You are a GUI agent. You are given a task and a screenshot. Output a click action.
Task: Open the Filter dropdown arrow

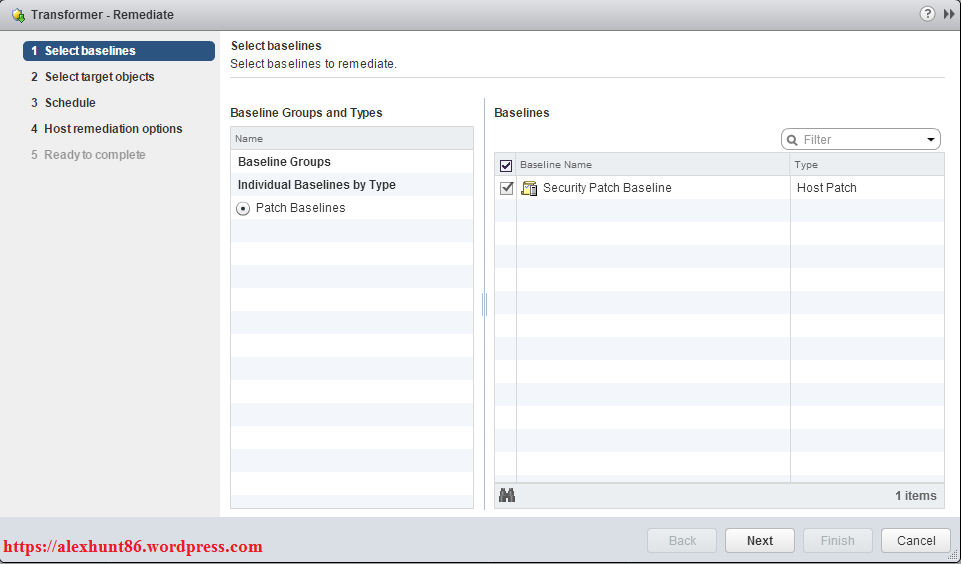pos(931,140)
